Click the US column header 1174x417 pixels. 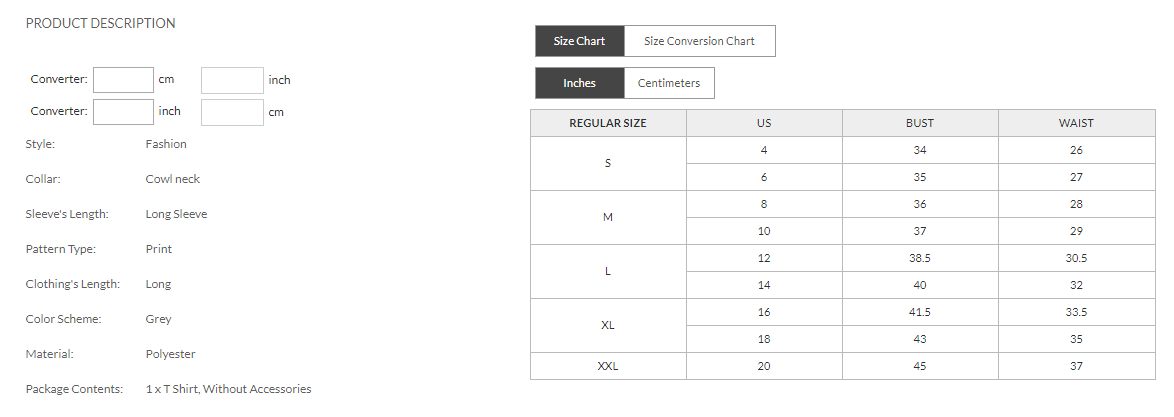[x=764, y=123]
